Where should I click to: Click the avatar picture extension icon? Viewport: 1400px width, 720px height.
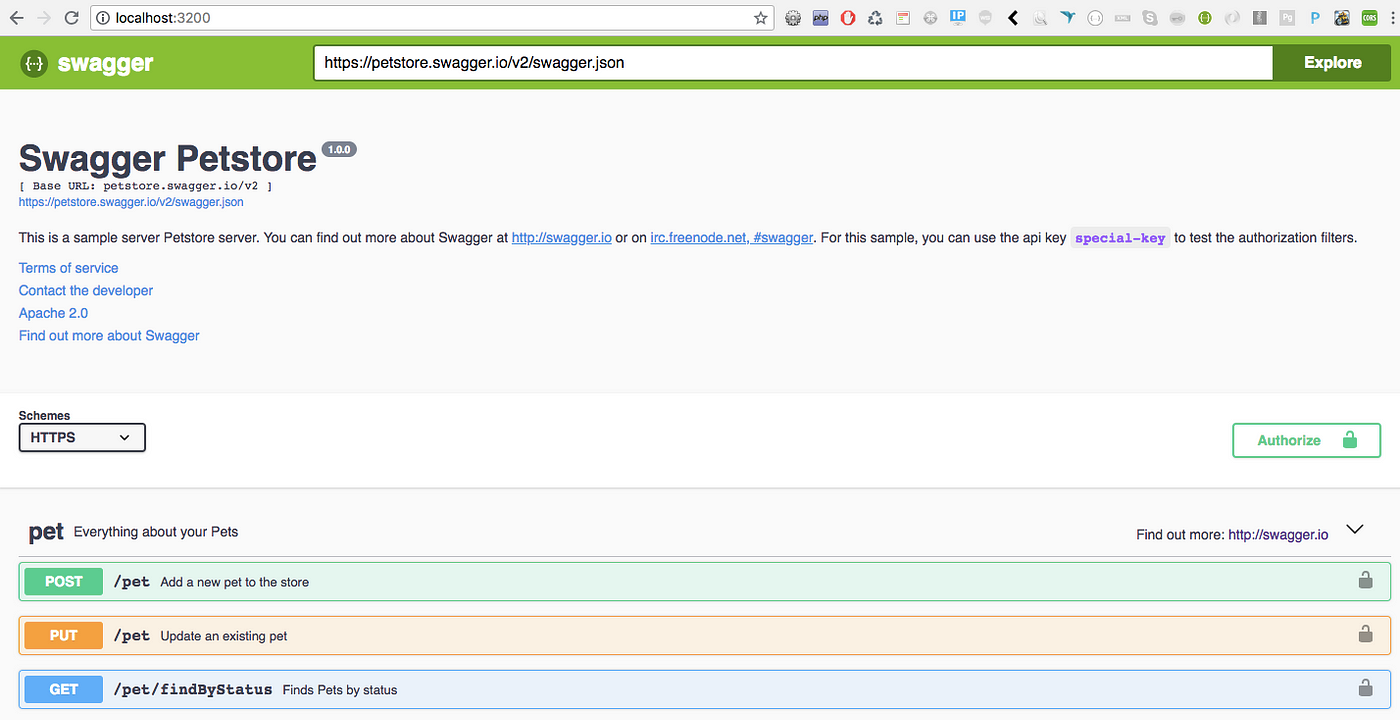(x=1342, y=18)
